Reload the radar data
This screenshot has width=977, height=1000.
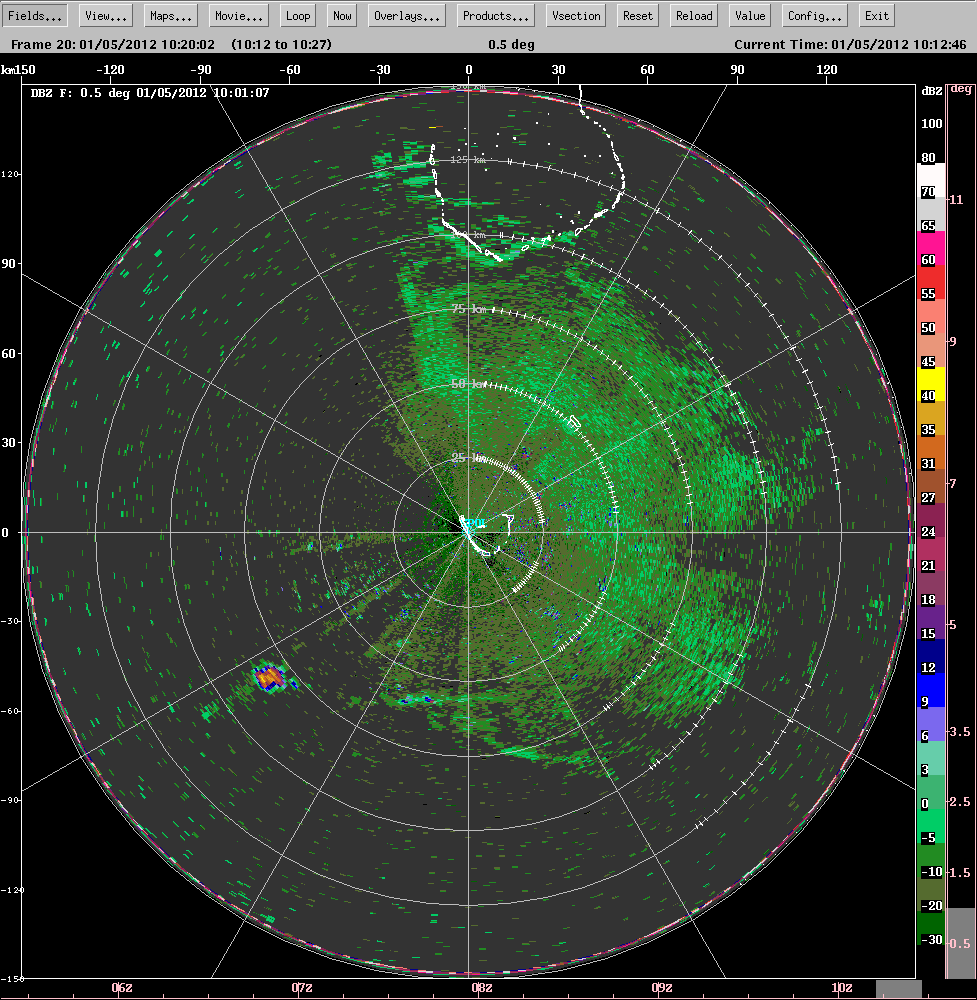[693, 15]
